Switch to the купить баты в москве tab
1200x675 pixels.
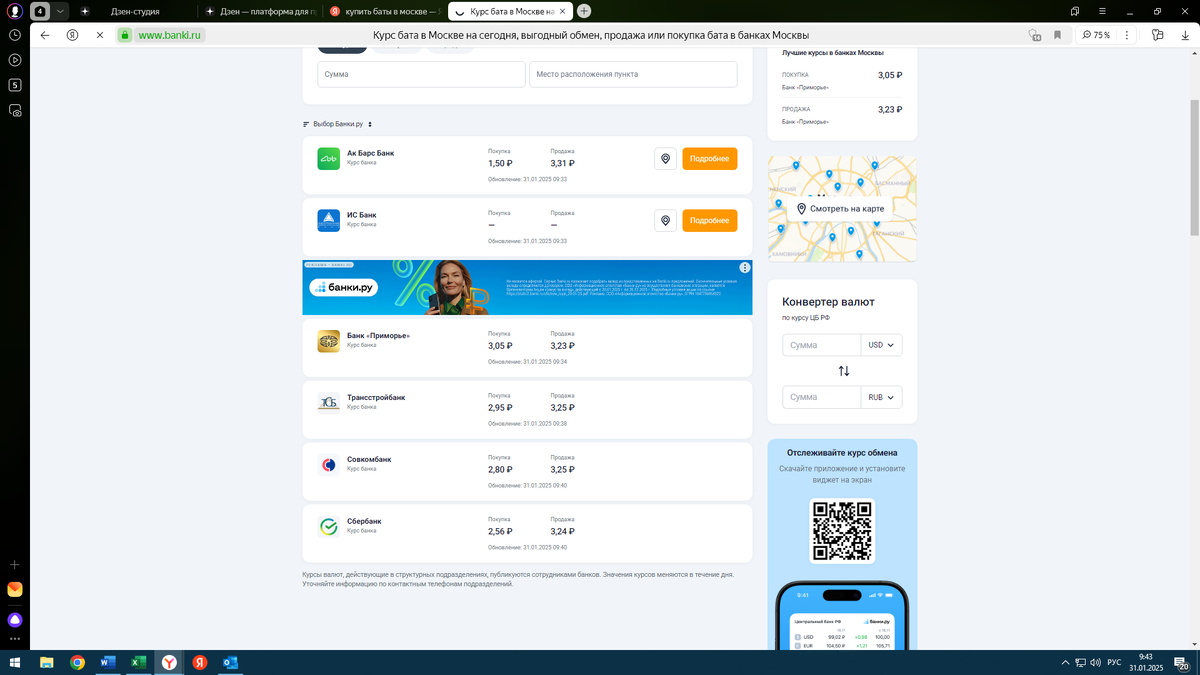coord(384,11)
